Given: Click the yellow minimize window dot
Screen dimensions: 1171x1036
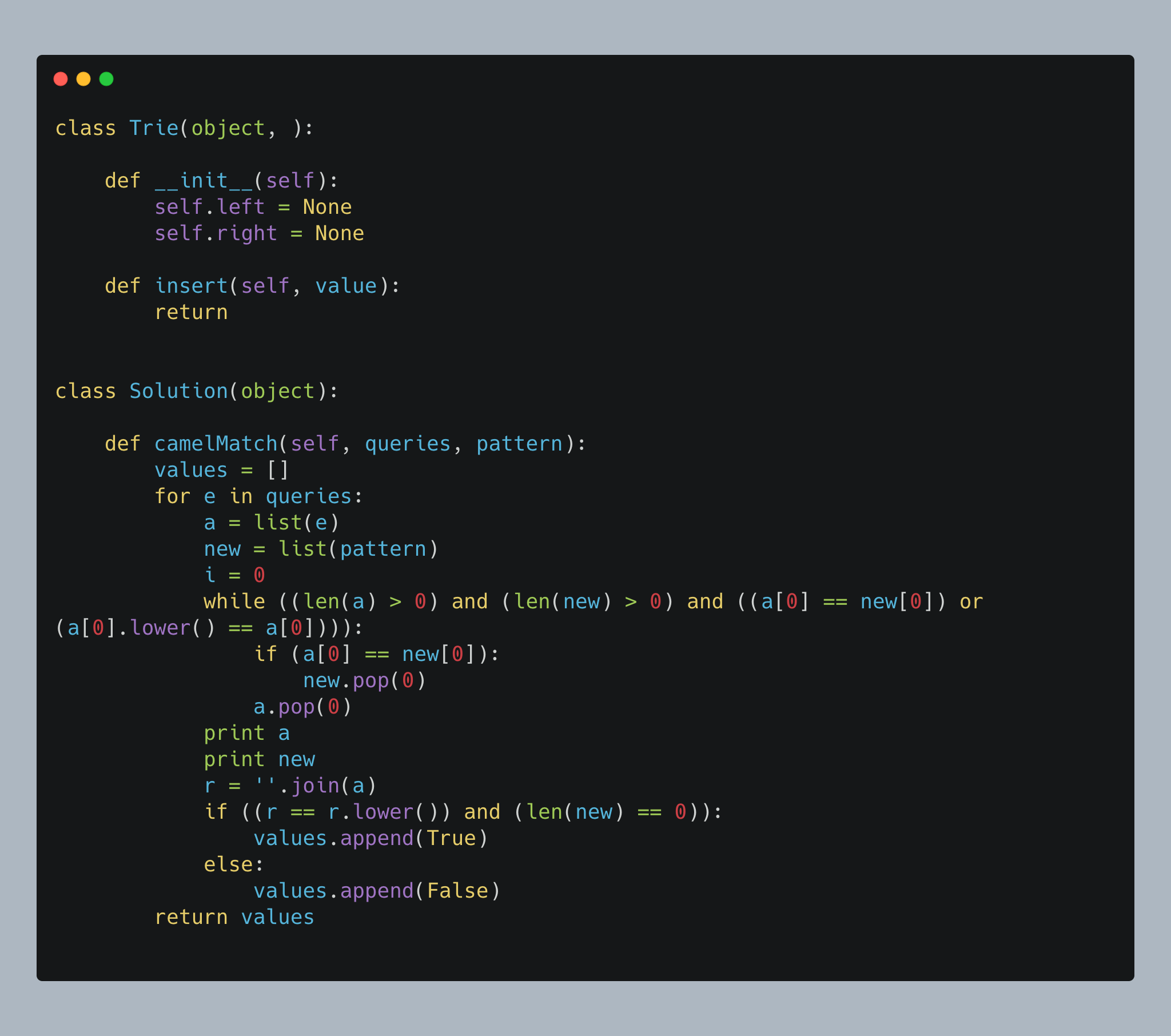Looking at the screenshot, I should [x=83, y=79].
